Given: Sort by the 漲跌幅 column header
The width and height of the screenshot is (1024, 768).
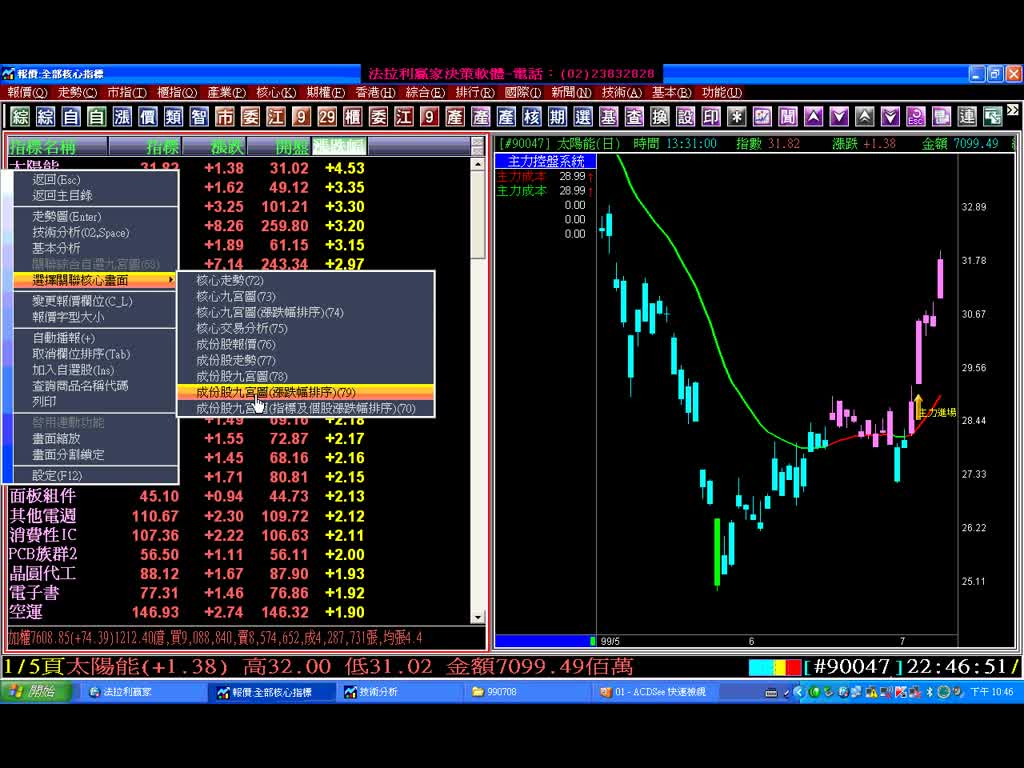Looking at the screenshot, I should (x=340, y=146).
